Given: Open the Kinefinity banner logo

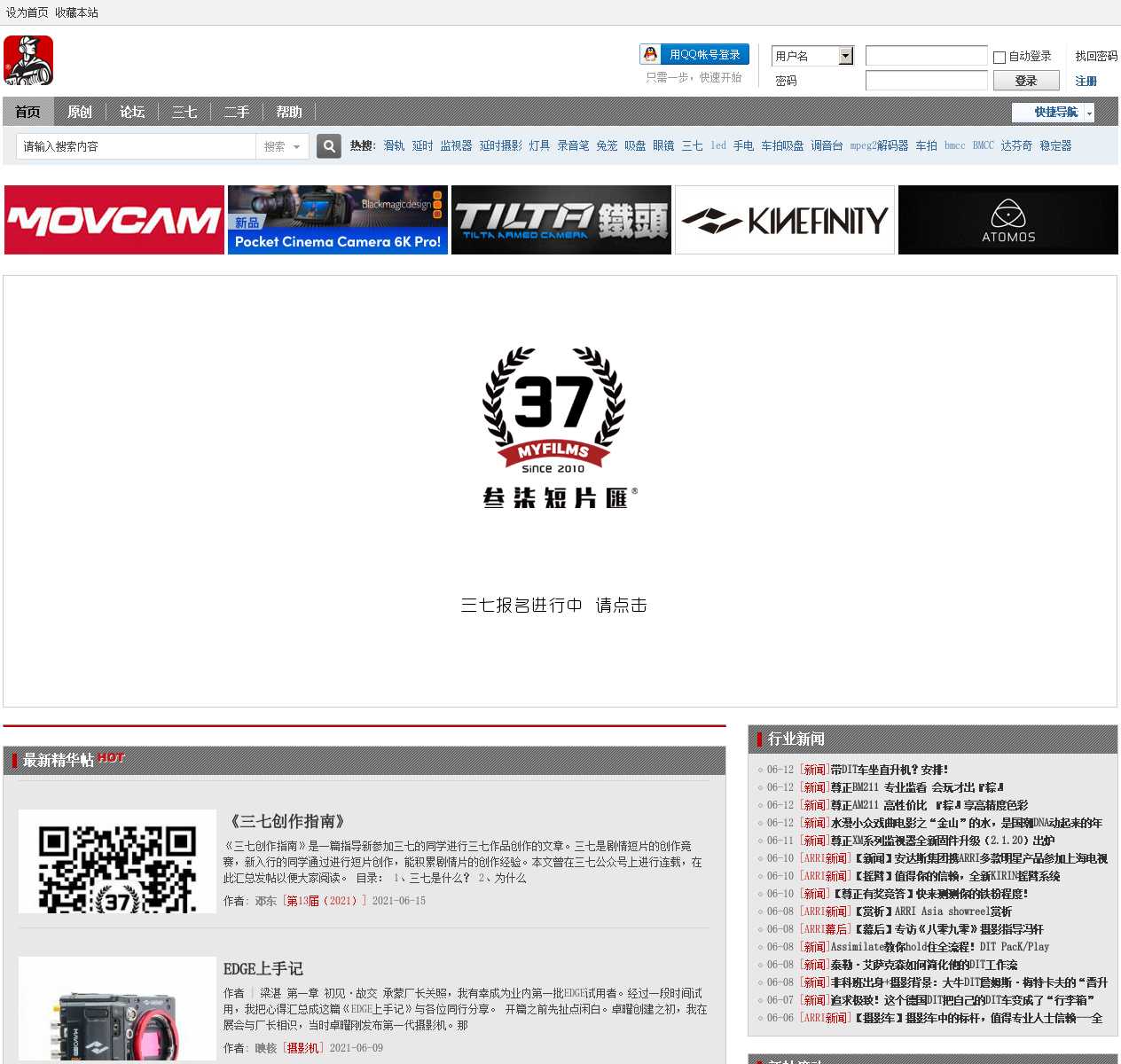Looking at the screenshot, I should coord(785,220).
